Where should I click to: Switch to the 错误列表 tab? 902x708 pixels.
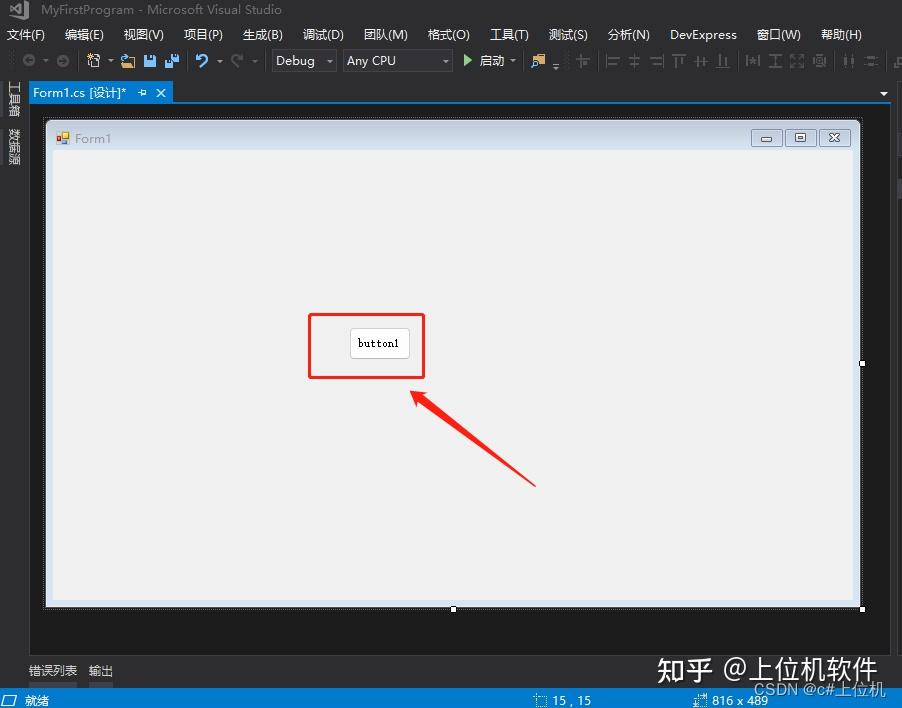pos(53,671)
